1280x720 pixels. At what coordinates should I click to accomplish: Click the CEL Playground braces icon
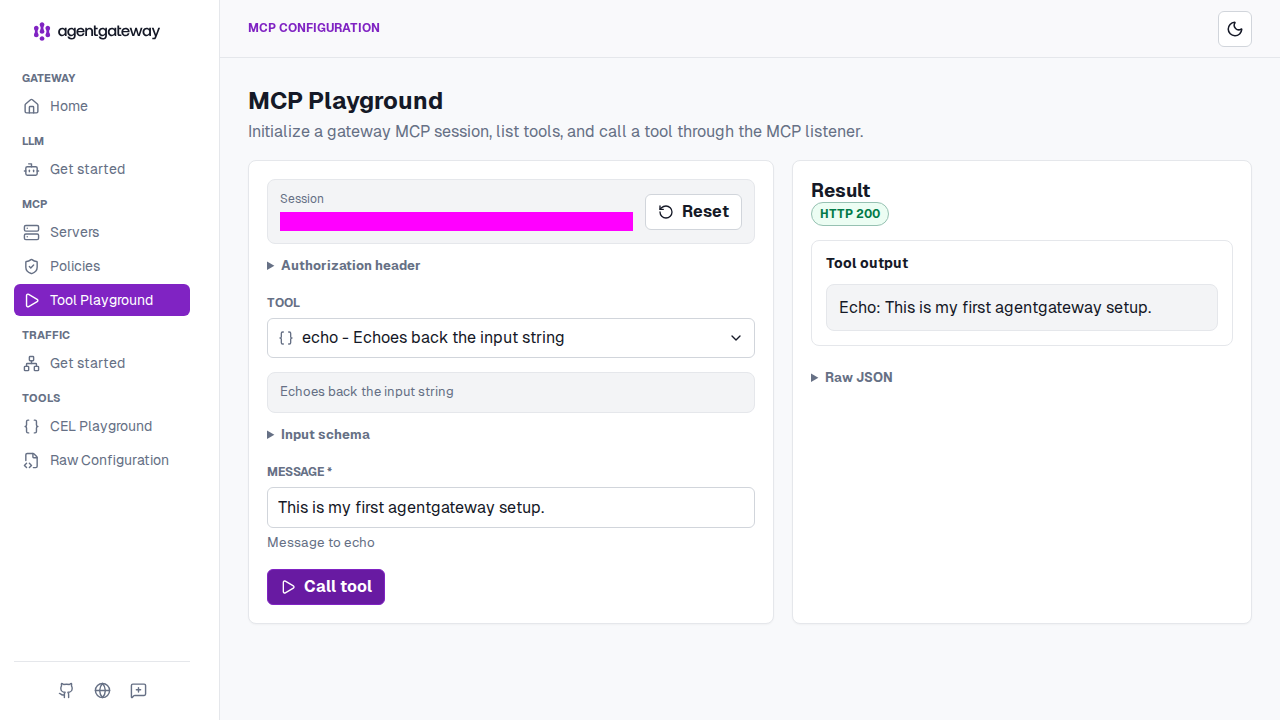[x=32, y=426]
